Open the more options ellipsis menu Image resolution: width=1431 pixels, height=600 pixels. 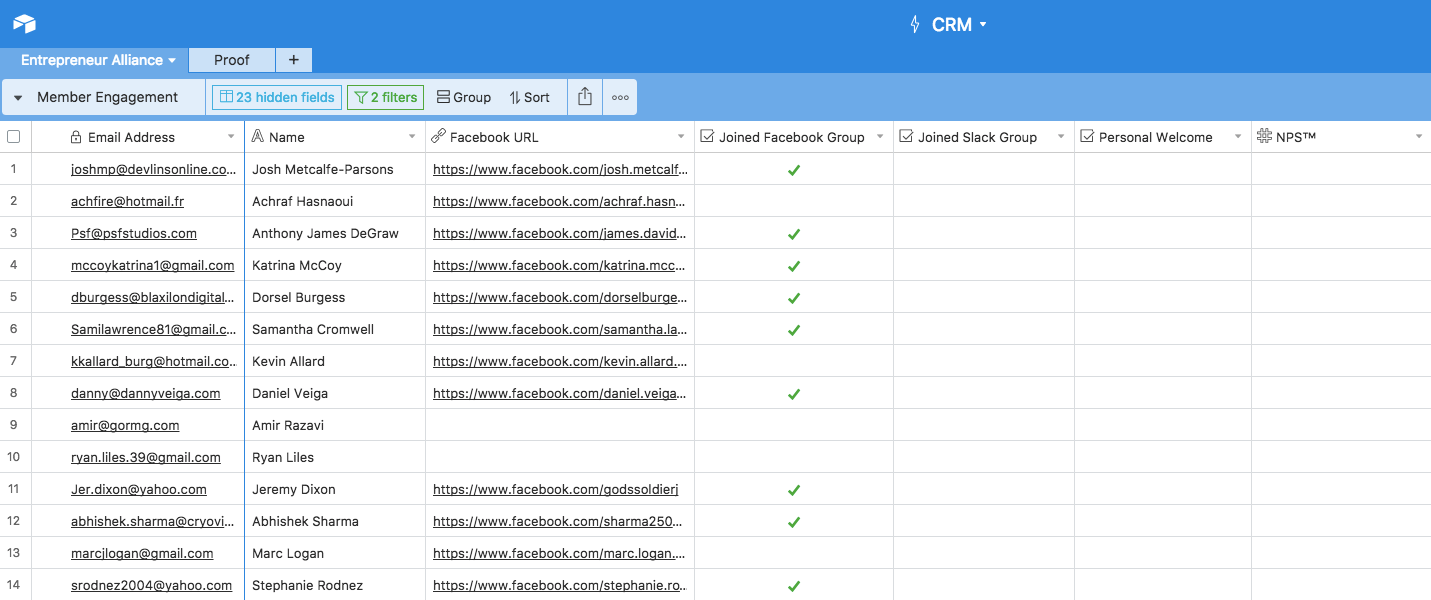pos(620,97)
